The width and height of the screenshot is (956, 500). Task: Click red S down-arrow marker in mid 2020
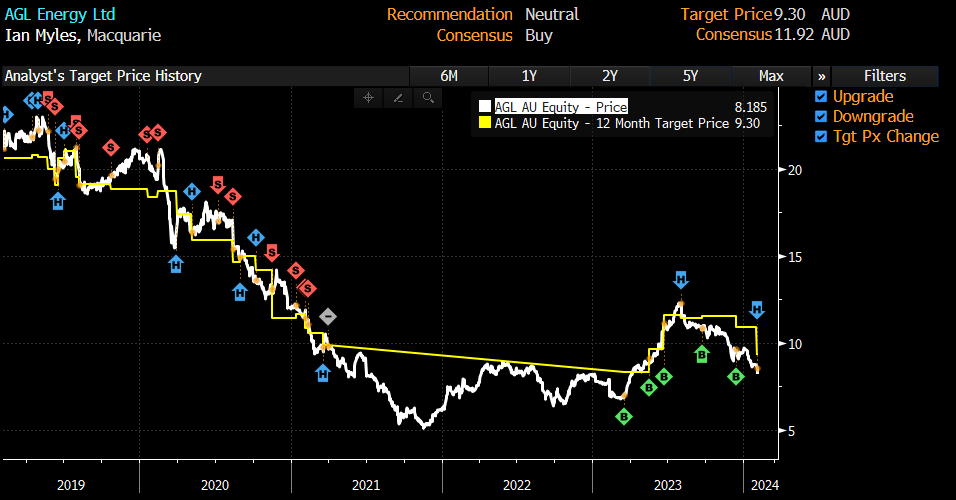pos(218,184)
